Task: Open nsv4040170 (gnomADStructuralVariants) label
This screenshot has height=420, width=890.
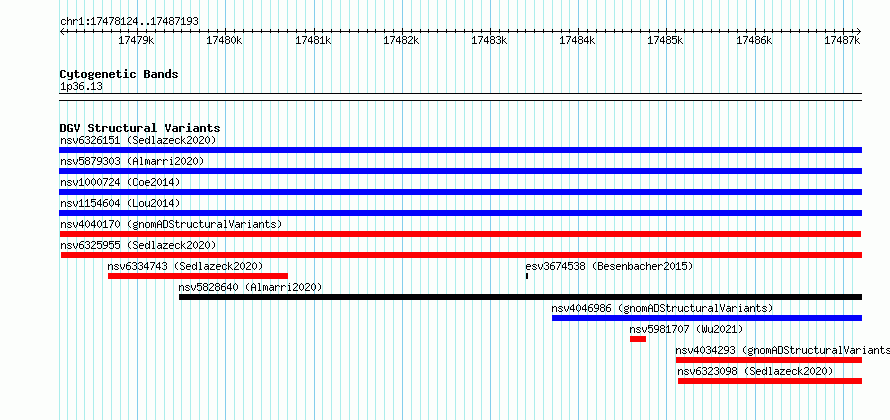Action: (171, 224)
